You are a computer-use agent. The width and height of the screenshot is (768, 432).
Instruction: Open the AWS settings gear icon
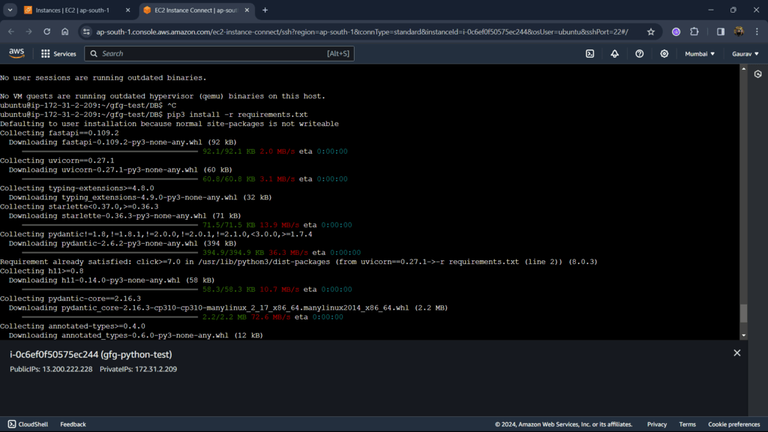tap(663, 54)
